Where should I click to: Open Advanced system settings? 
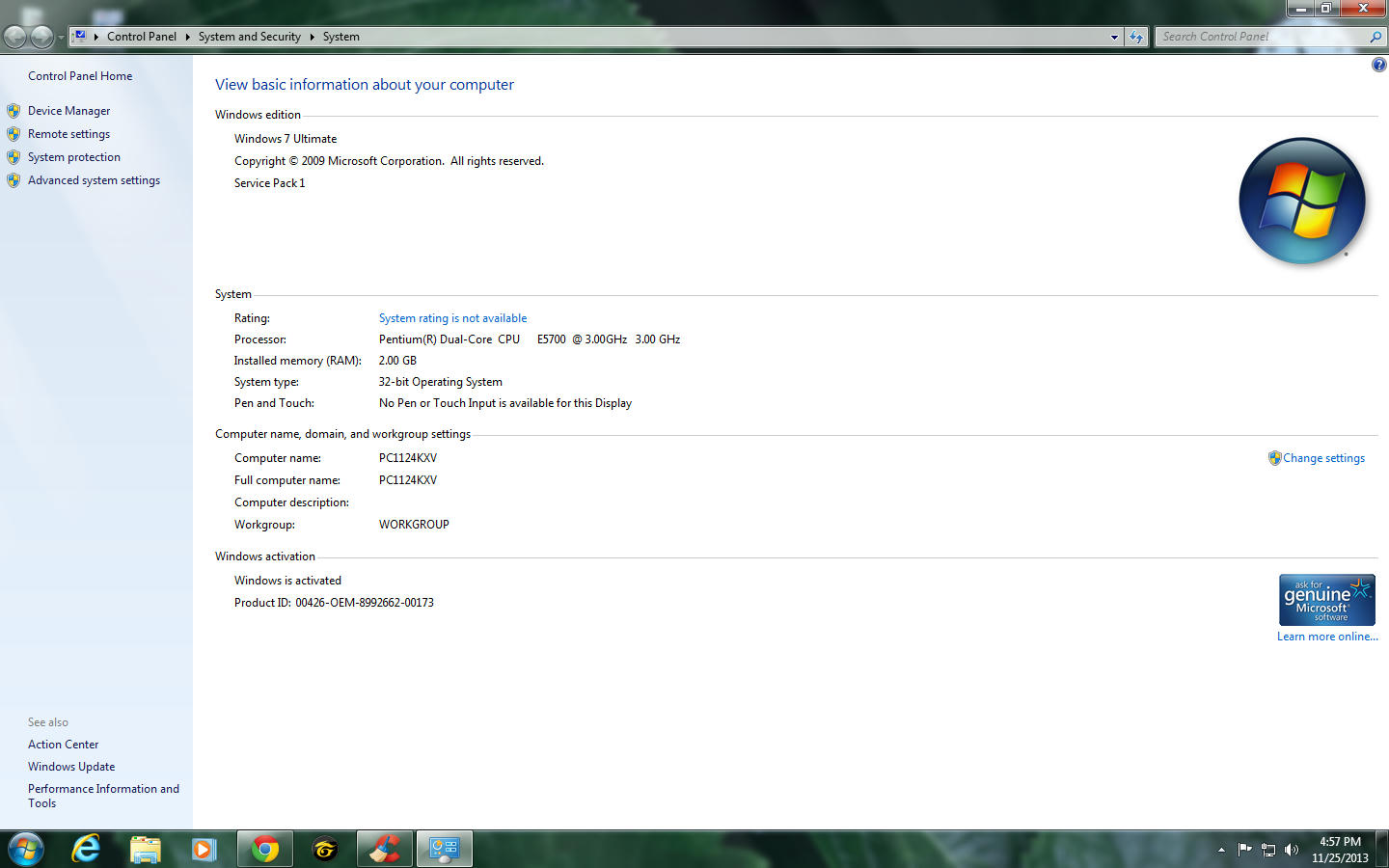tap(94, 180)
